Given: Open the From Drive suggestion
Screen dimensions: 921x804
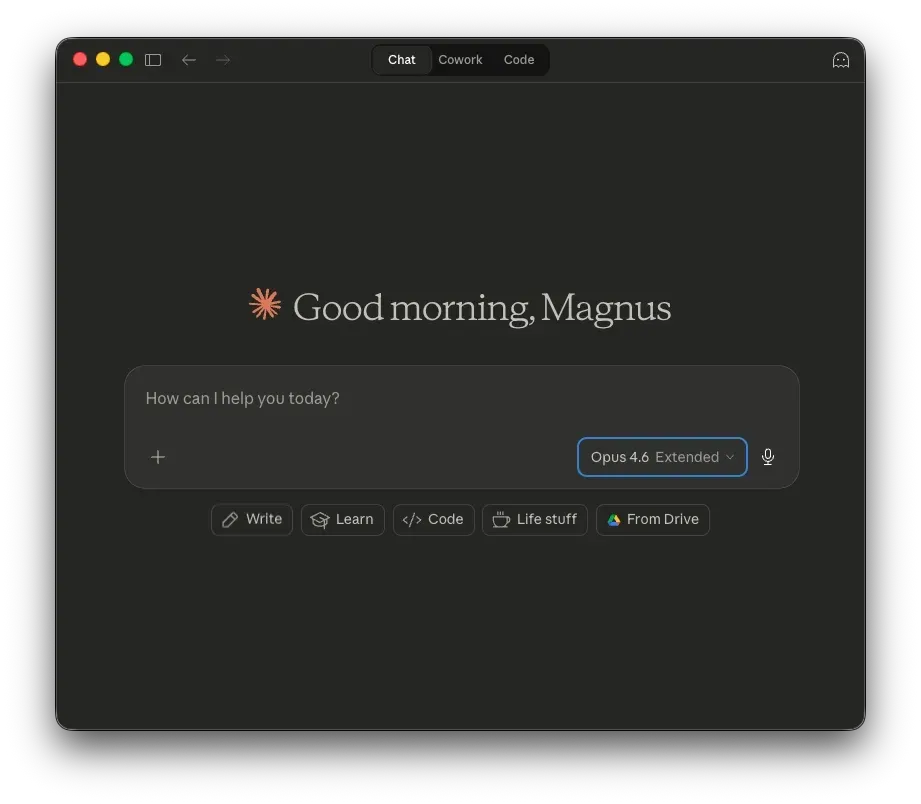Looking at the screenshot, I should pyautogui.click(x=653, y=520).
